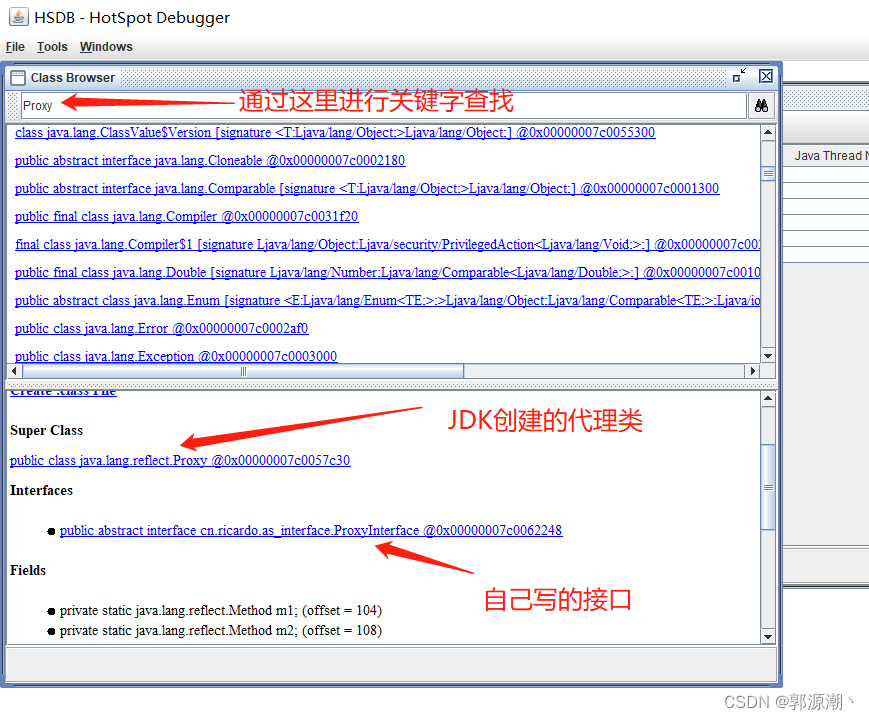Viewport: 869px width, 720px height.
Task: Click the restore-size icon on the Class Browser frame
Action: pyautogui.click(x=740, y=76)
